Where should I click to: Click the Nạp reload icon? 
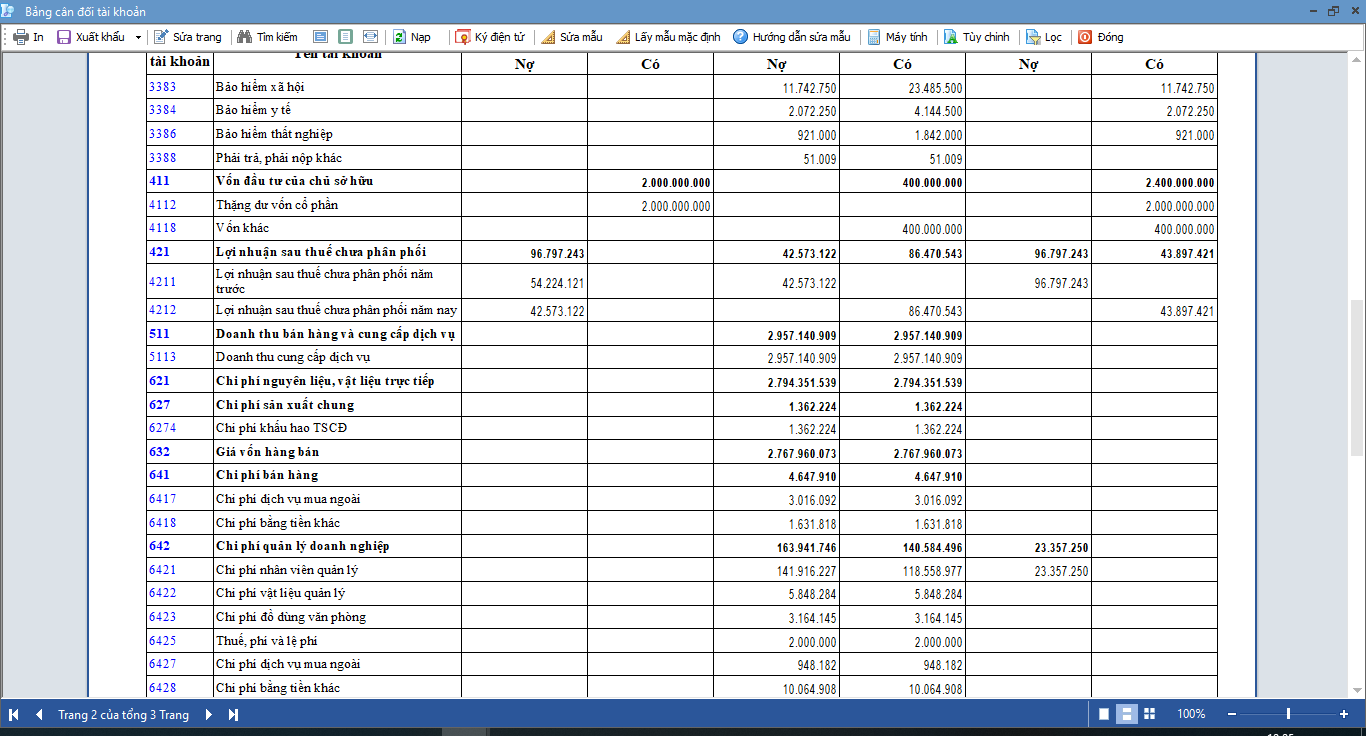pos(399,37)
